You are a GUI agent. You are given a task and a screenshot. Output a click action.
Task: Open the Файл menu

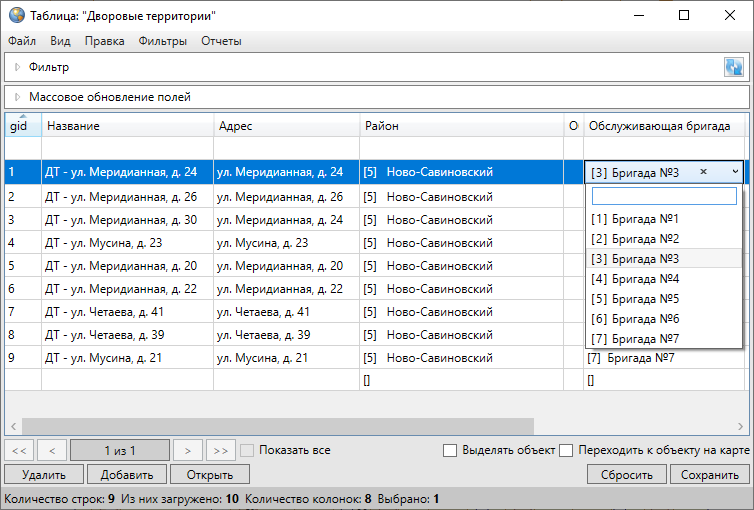(22, 41)
